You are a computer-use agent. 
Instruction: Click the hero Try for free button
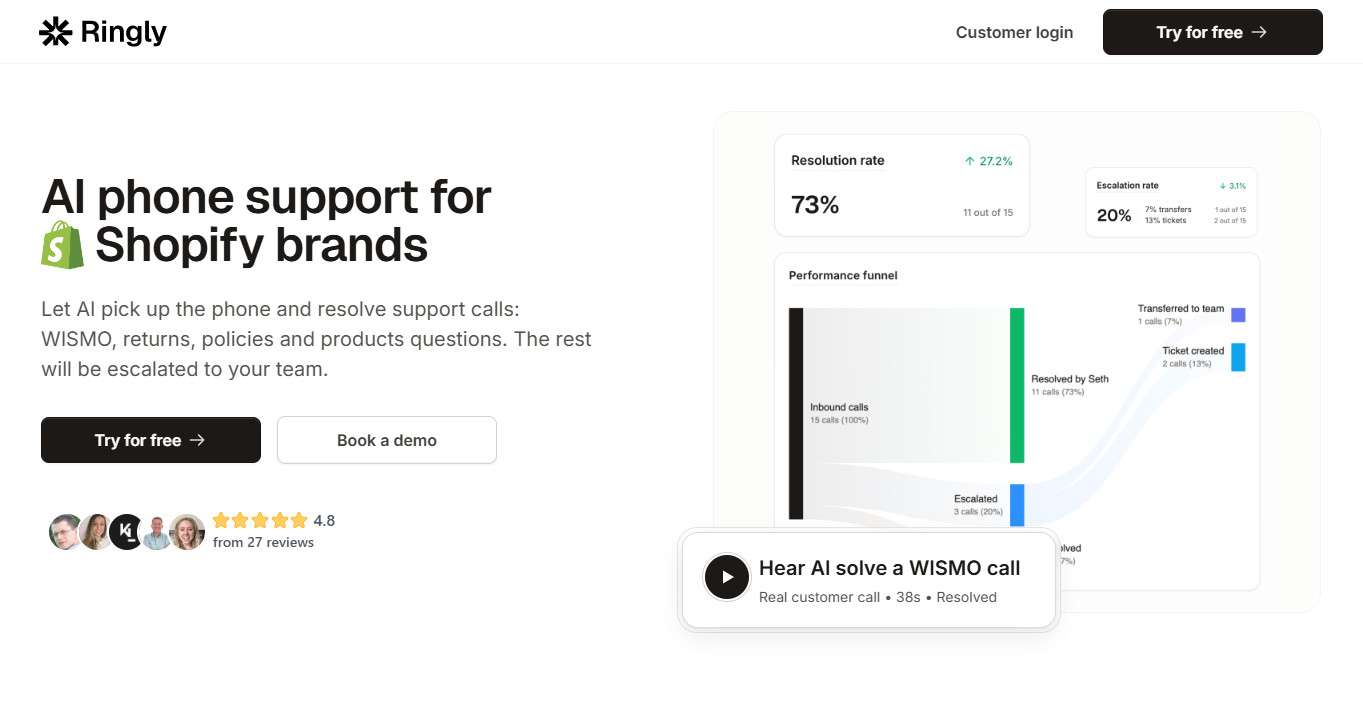click(150, 439)
